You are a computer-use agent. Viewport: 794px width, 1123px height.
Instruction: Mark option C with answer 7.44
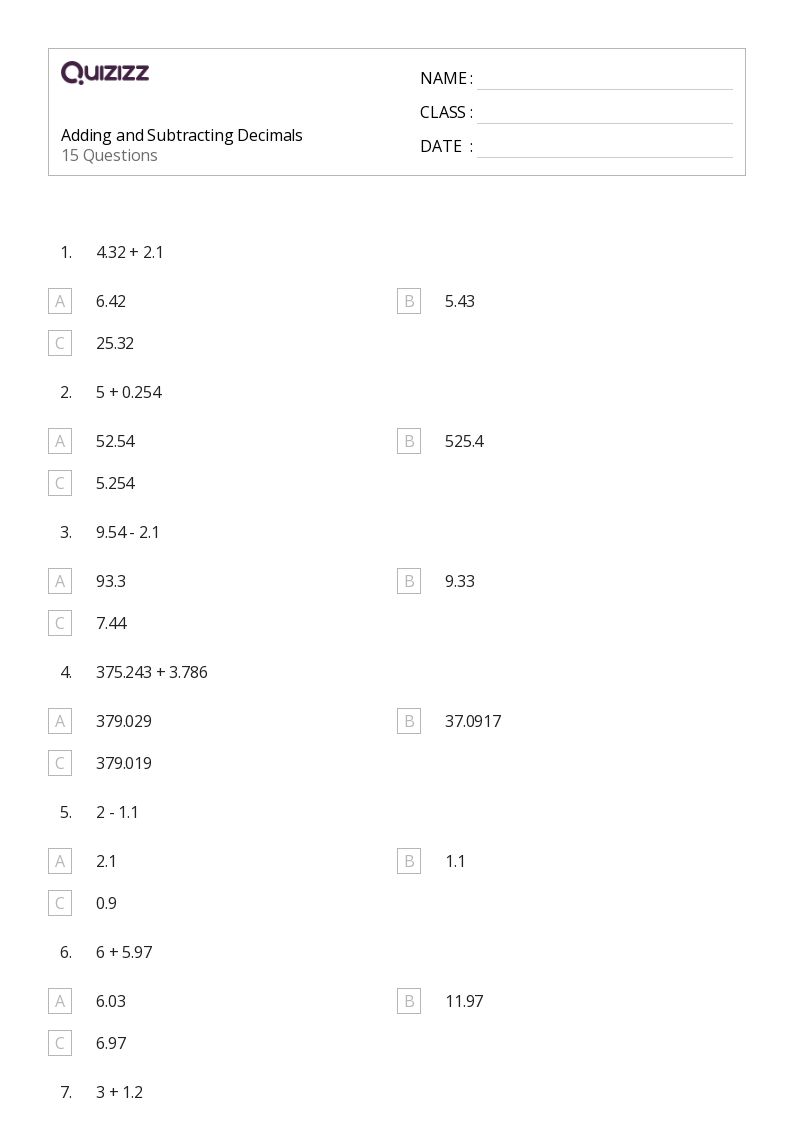coord(60,623)
